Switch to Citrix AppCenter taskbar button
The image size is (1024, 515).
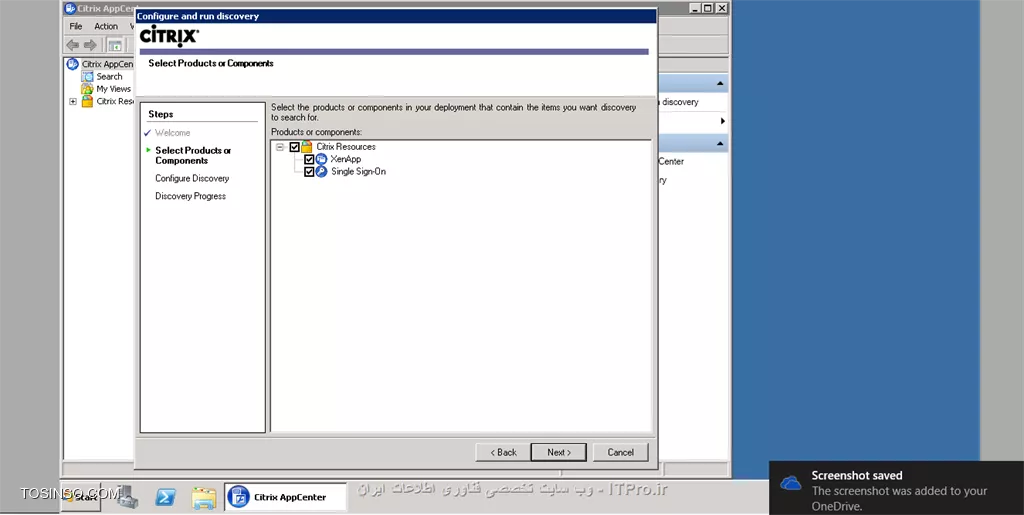pos(285,497)
